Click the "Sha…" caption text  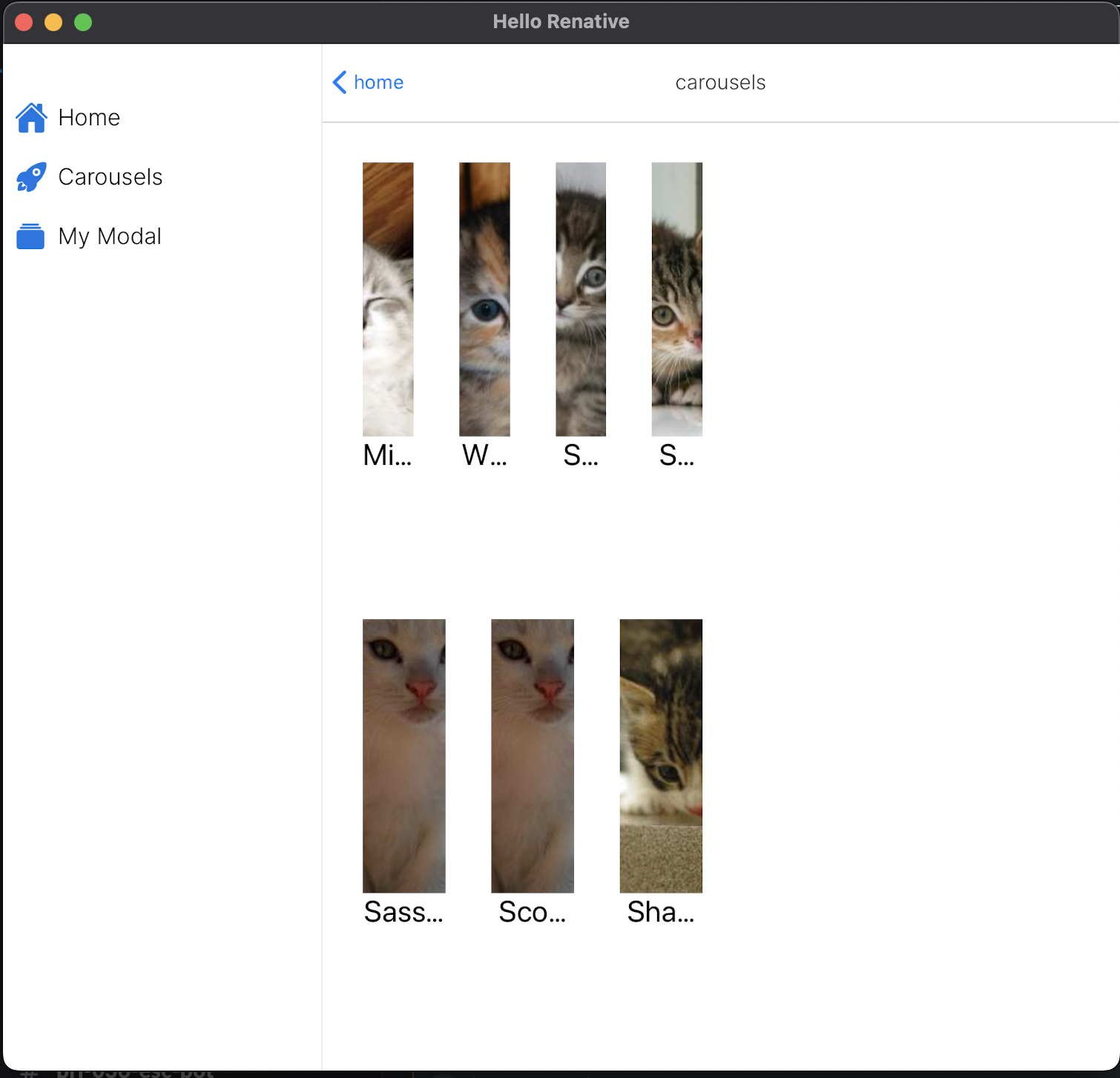(x=660, y=912)
